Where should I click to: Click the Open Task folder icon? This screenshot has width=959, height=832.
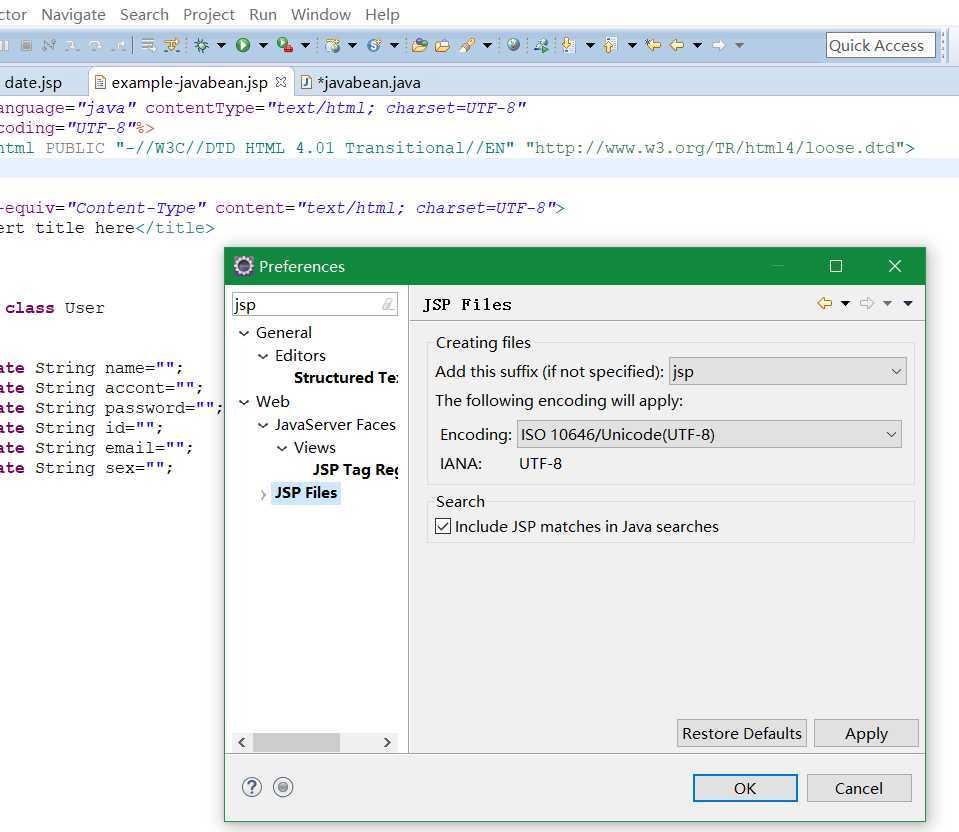tap(443, 45)
